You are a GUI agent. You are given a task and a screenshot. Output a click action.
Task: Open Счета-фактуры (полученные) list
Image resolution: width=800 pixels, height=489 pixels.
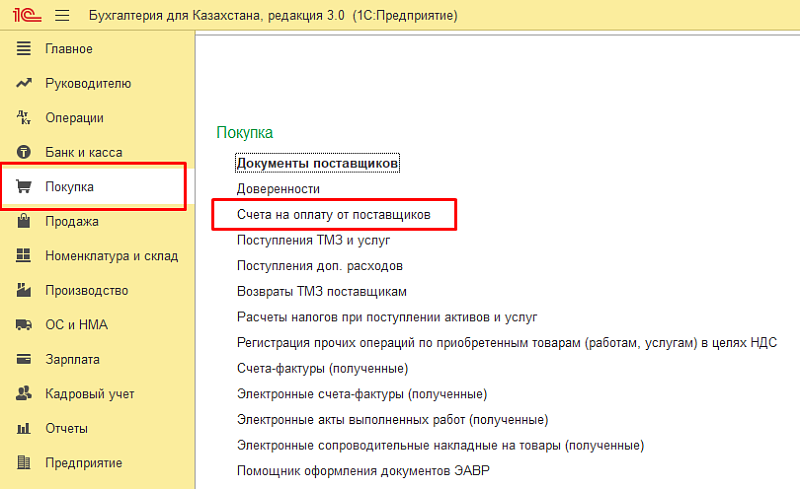321,369
